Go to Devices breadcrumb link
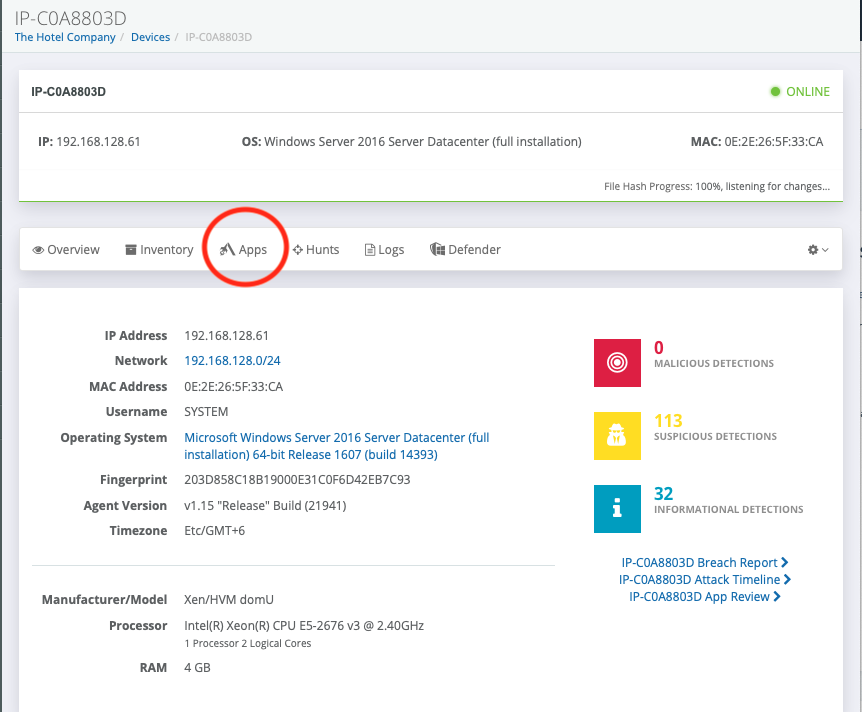 point(150,37)
